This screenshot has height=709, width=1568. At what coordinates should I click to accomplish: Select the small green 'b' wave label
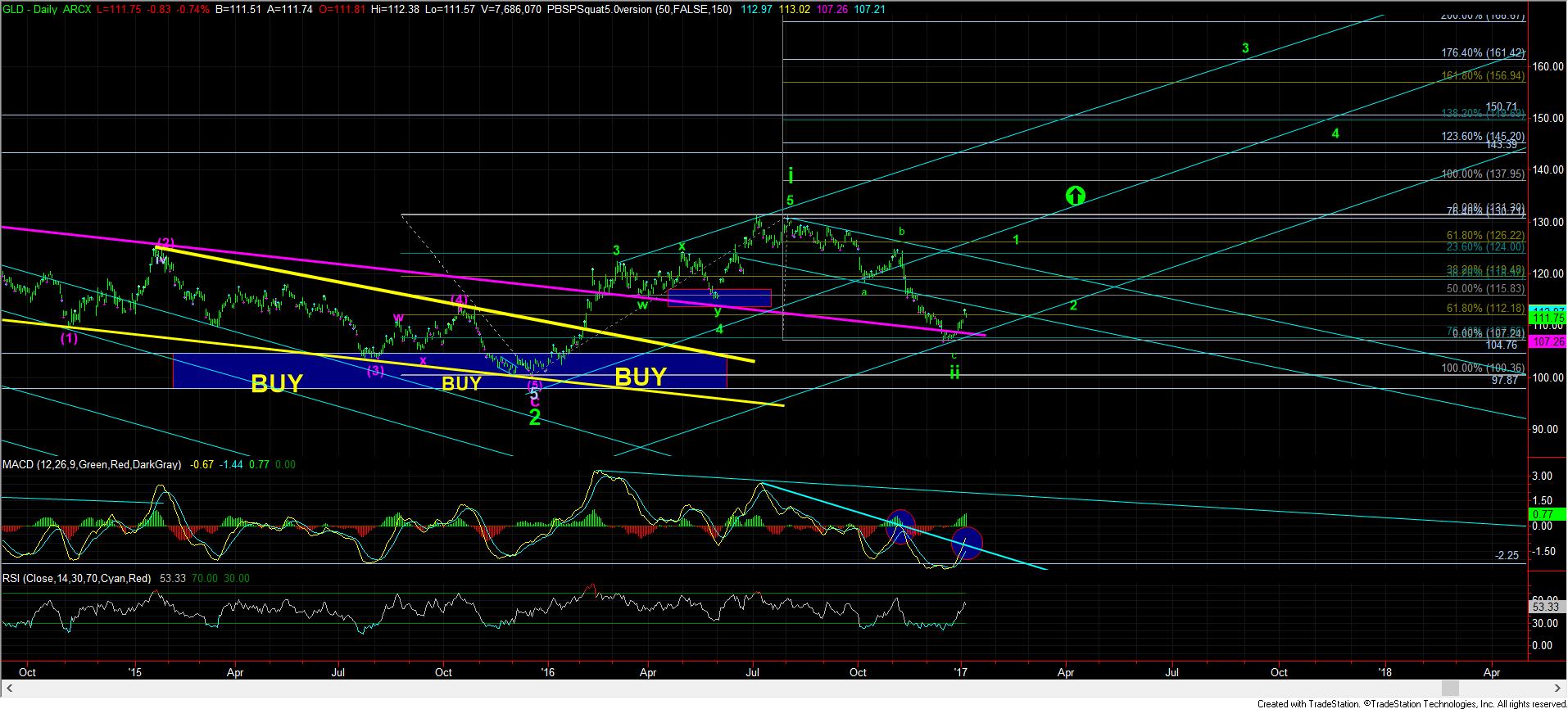click(x=901, y=232)
